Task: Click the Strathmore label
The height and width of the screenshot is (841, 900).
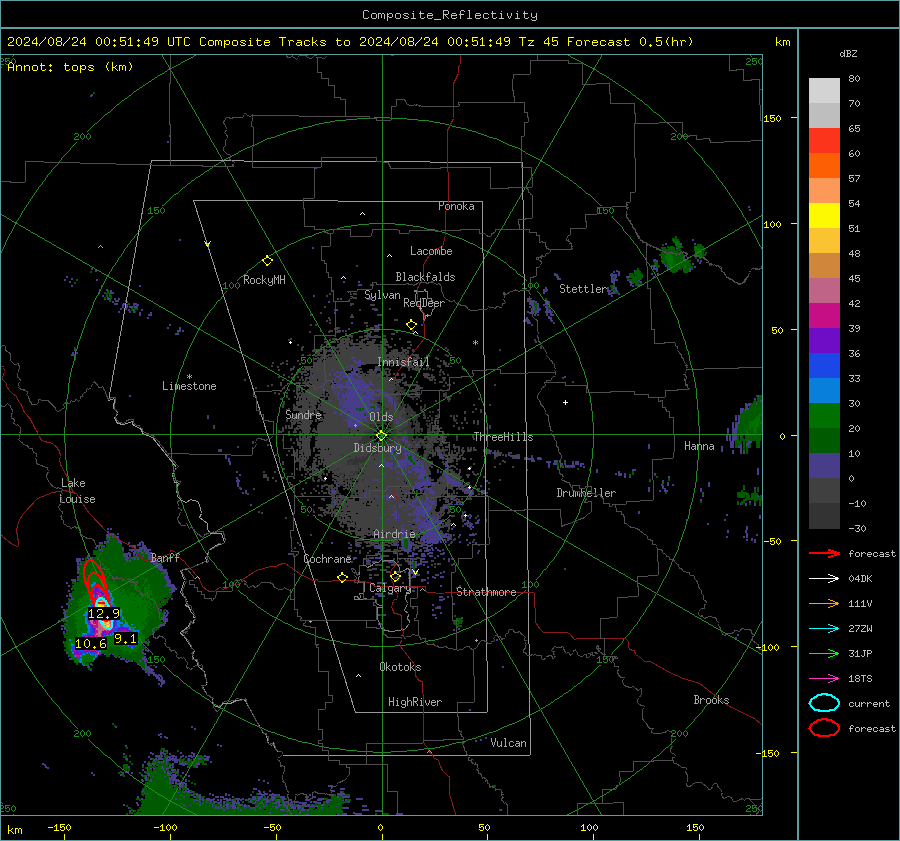Action: pyautogui.click(x=486, y=592)
